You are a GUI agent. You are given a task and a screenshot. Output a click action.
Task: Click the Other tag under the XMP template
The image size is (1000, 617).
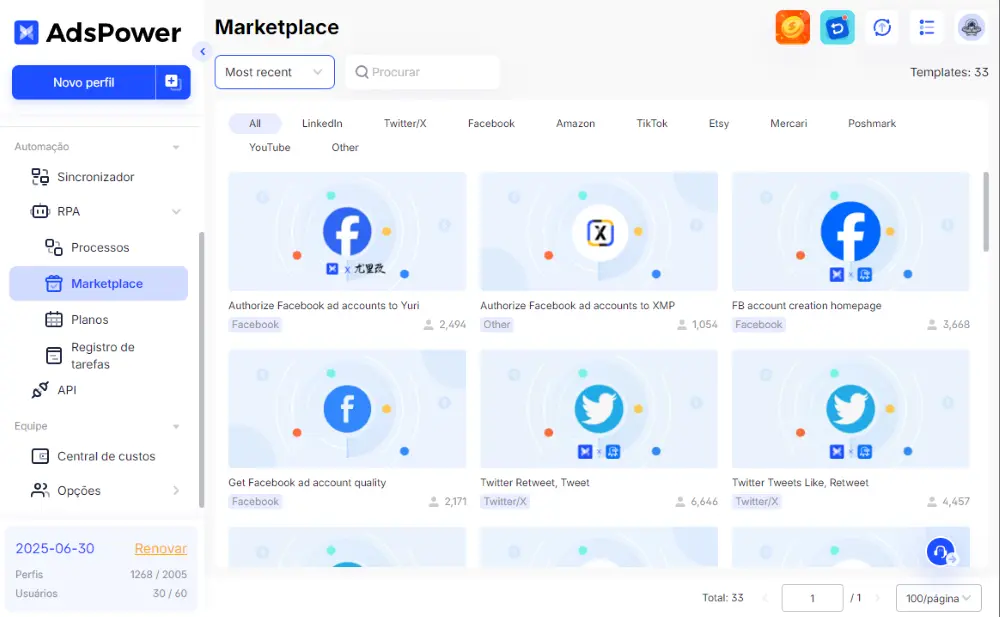(x=497, y=325)
